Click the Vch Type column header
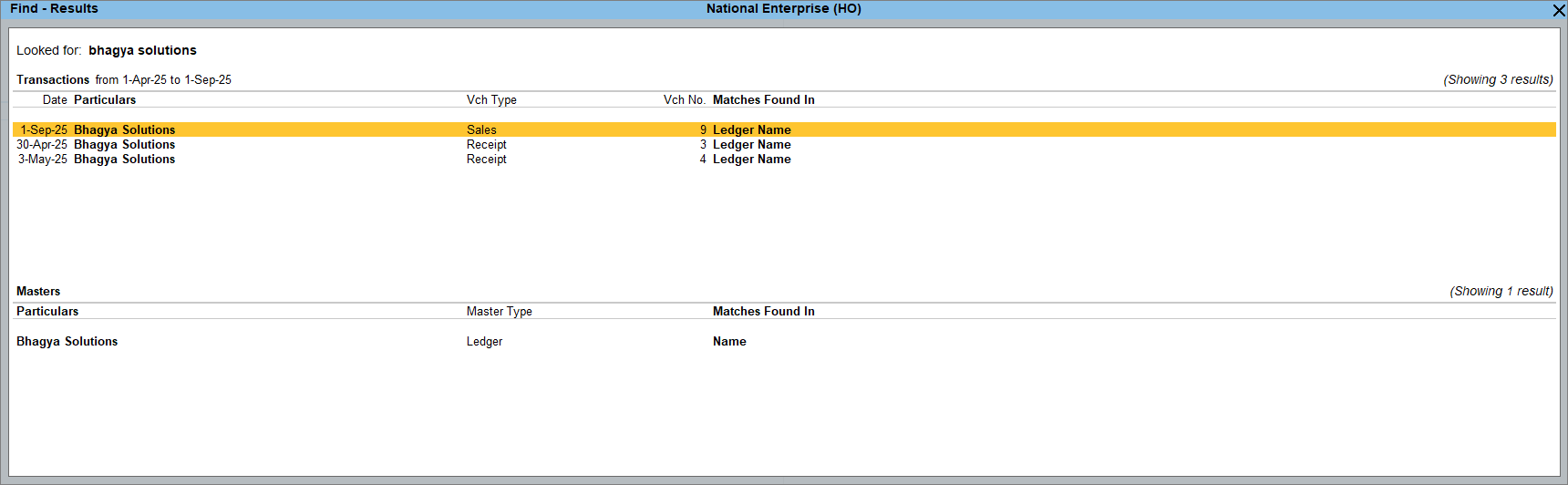The image size is (1568, 485). coord(491,100)
